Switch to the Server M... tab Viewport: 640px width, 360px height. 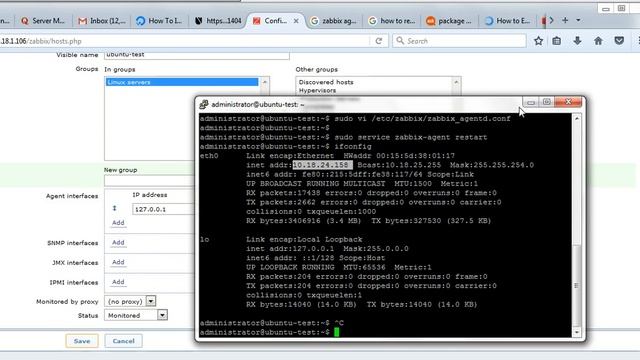[x=43, y=21]
